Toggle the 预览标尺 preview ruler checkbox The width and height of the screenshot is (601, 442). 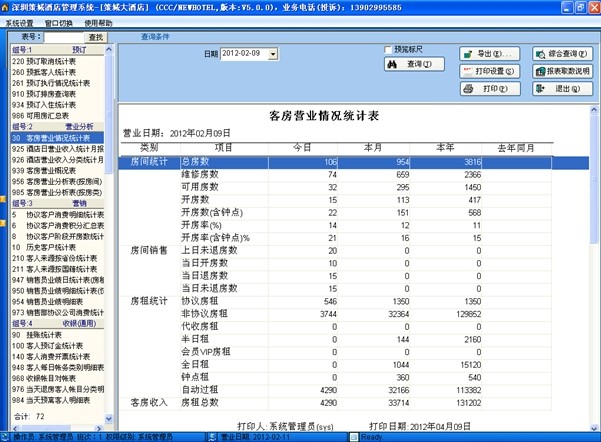point(388,49)
